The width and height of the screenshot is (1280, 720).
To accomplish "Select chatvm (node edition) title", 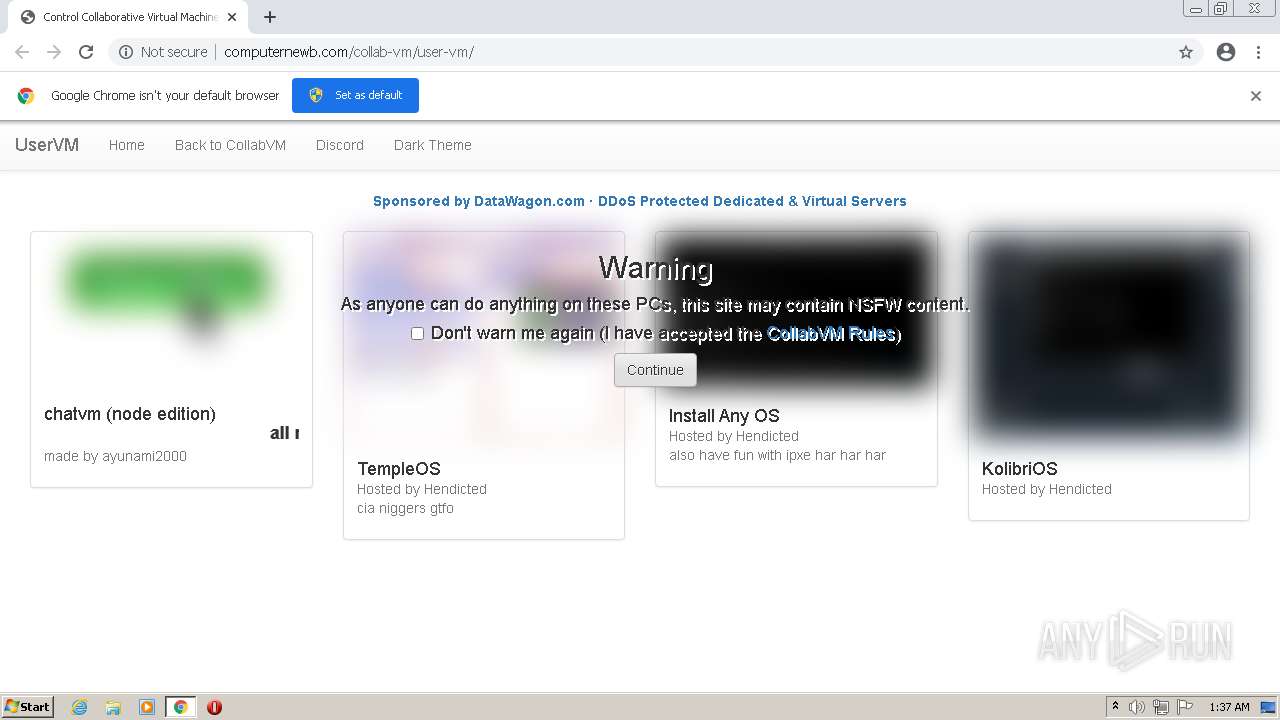I will tap(130, 414).
